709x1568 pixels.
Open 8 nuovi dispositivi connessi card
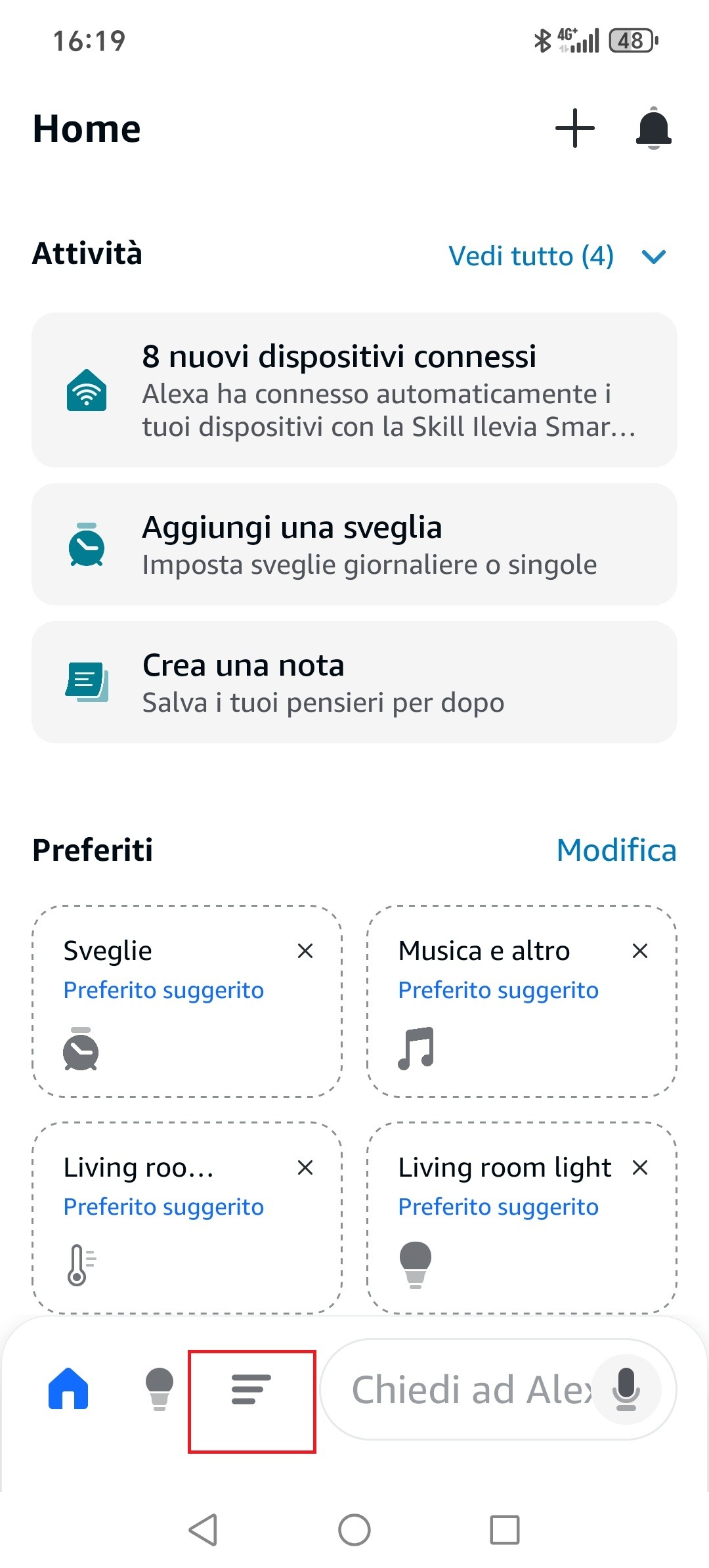pyautogui.click(x=354, y=390)
